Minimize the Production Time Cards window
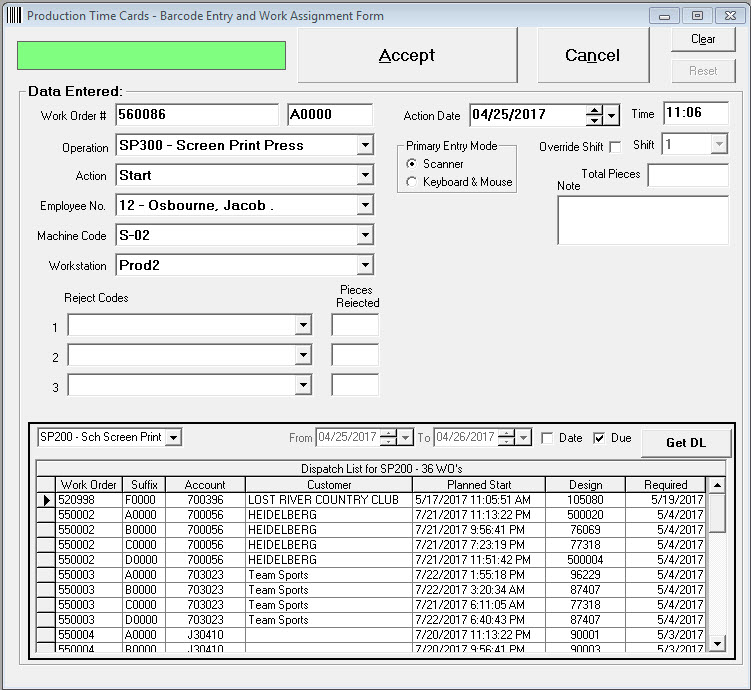This screenshot has height=690, width=751. [x=664, y=16]
